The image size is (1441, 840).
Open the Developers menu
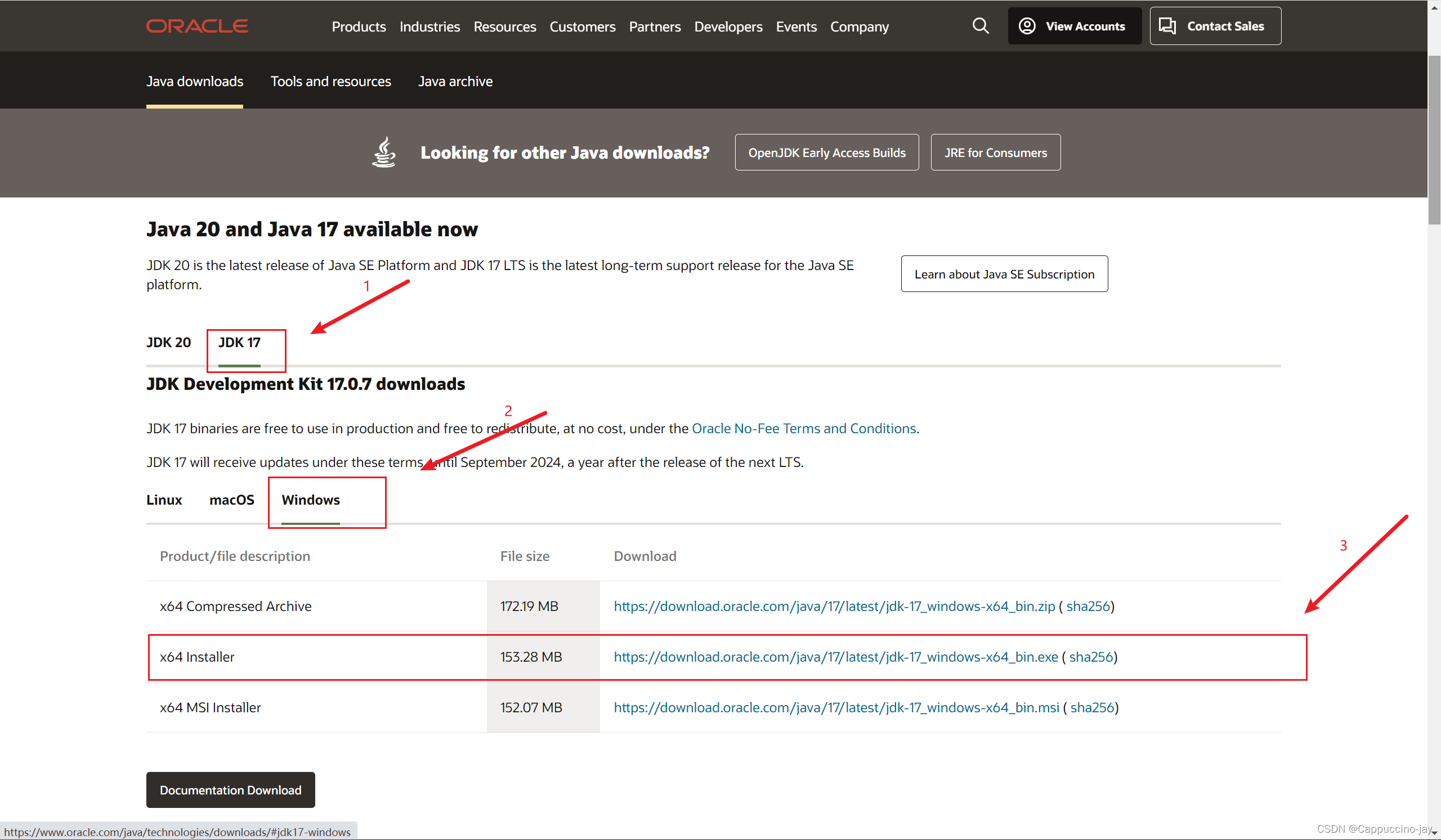click(727, 27)
